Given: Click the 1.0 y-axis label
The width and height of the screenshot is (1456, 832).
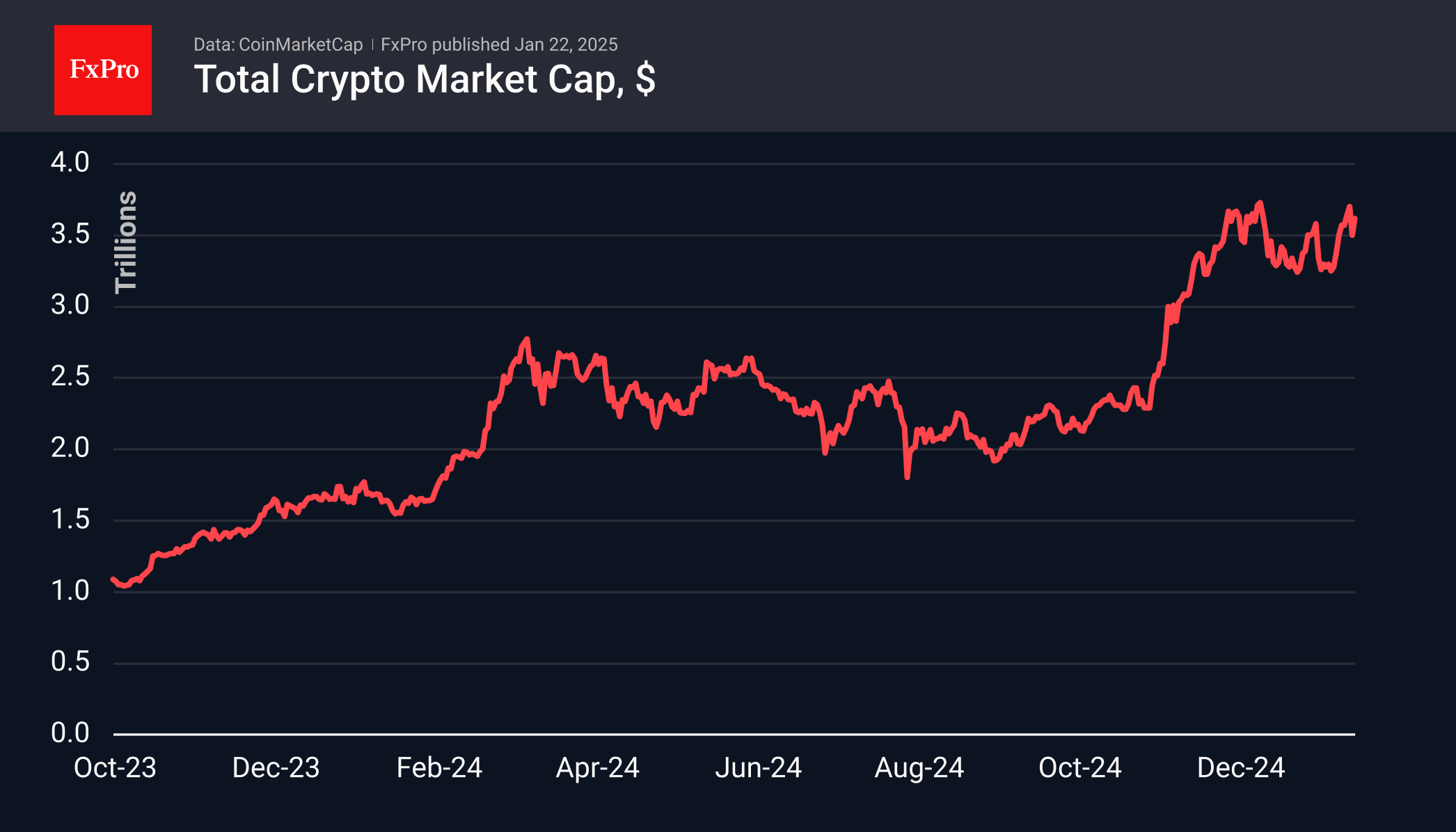Looking at the screenshot, I should (x=70, y=591).
